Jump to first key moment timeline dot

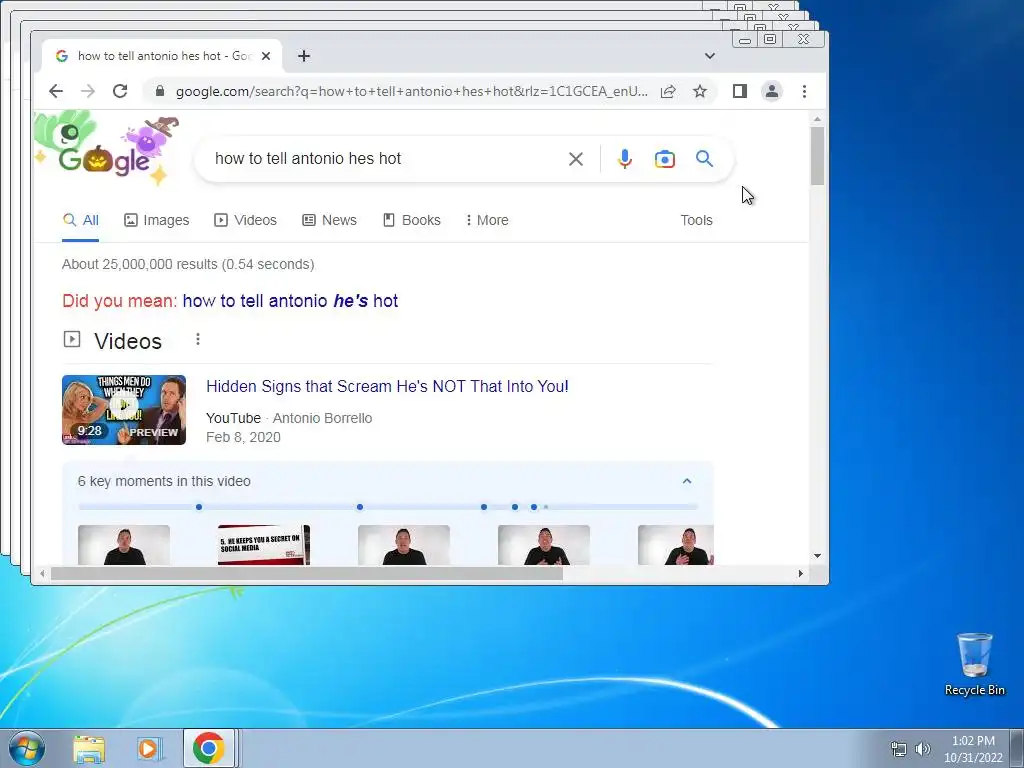coord(199,507)
